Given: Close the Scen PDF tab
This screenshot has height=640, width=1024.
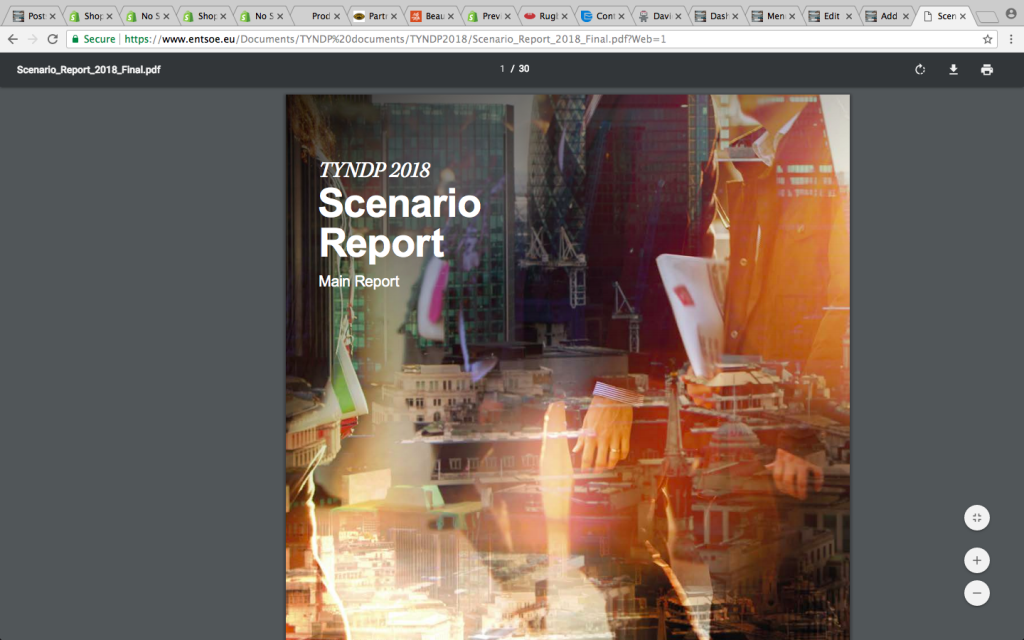Looking at the screenshot, I should (963, 16).
